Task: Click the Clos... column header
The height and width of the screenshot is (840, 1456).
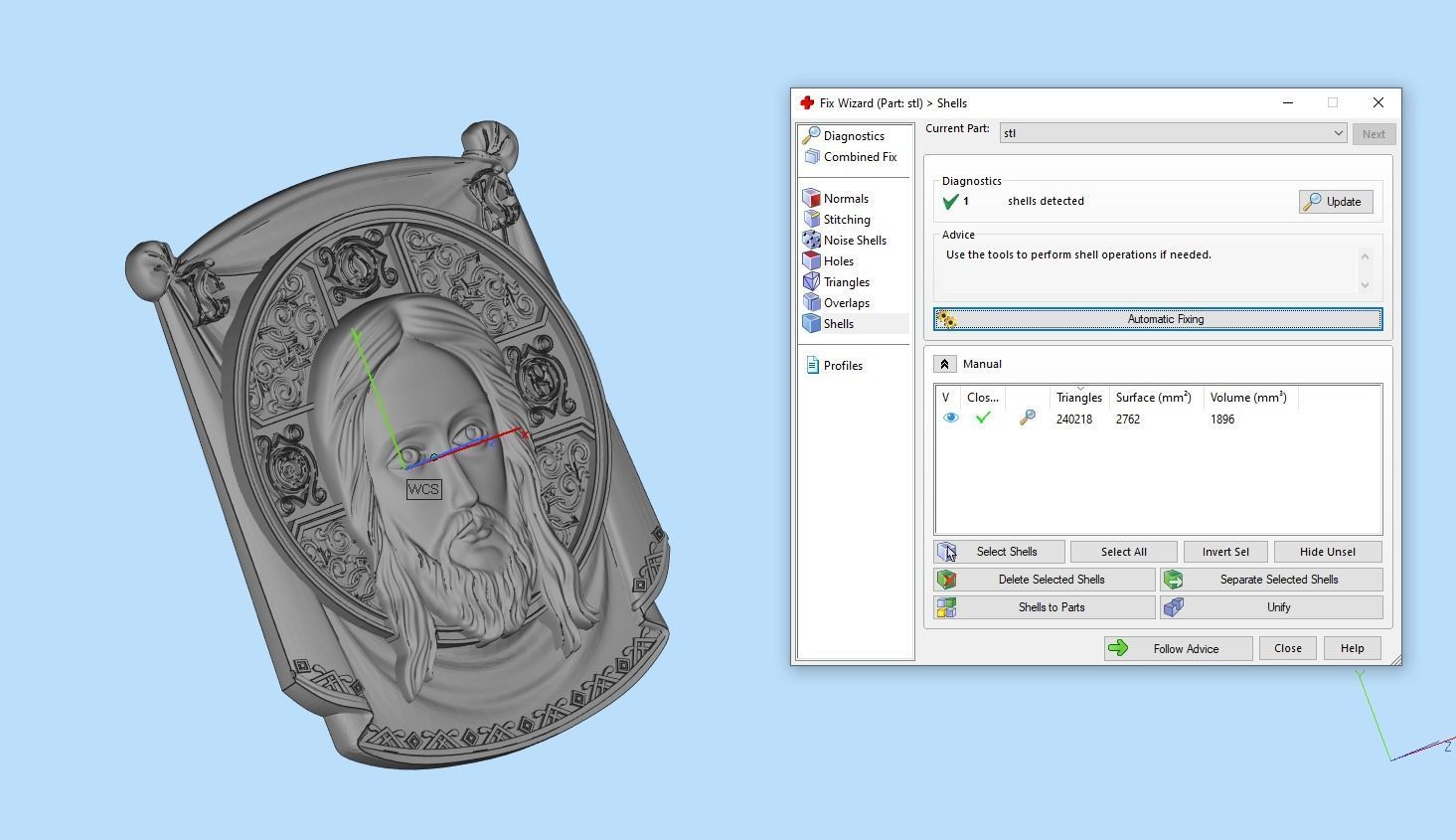Action: (983, 398)
